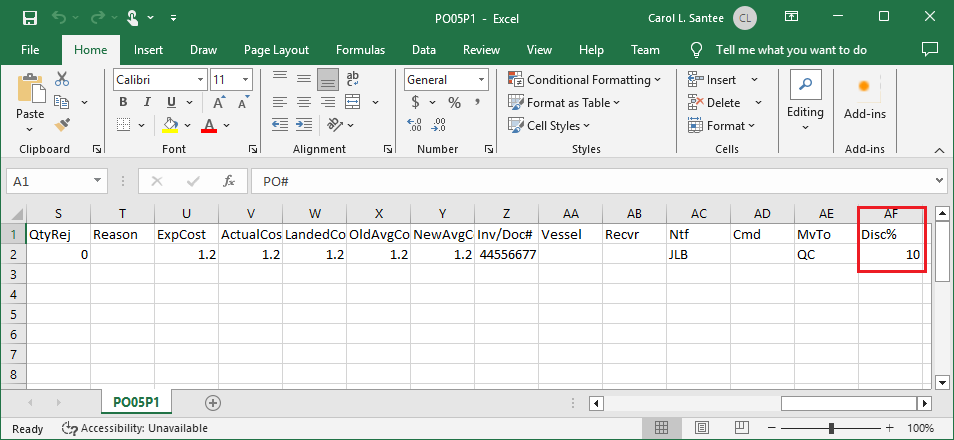Open the Formulas ribbon tab

[360, 50]
